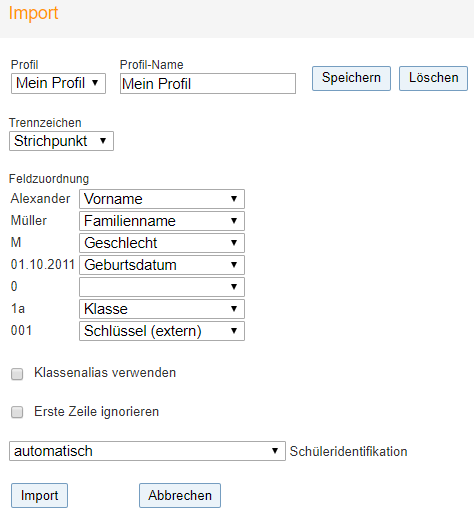474x524 pixels.
Task: Expand the Schlüssel (extern) mapping dropdown
Action: click(x=162, y=331)
